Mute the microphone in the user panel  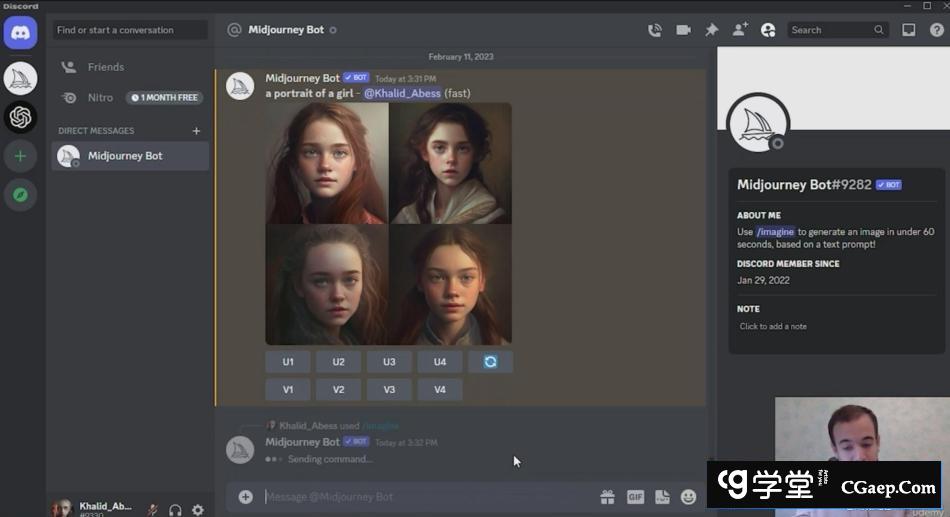pos(152,510)
